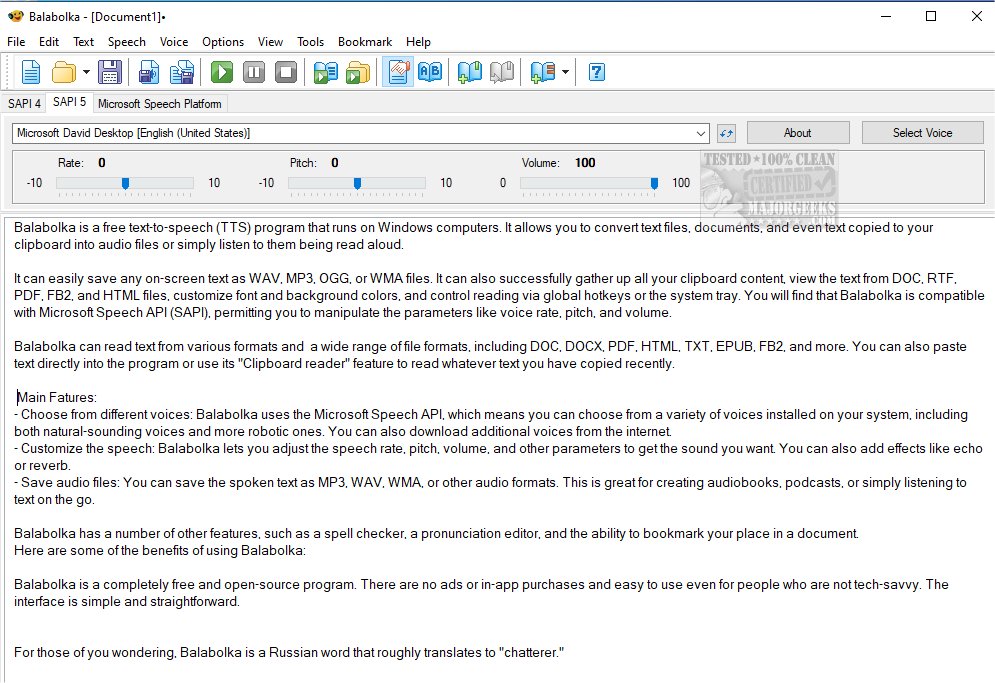Click the refresh voice icon beside the voice list

tap(727, 133)
